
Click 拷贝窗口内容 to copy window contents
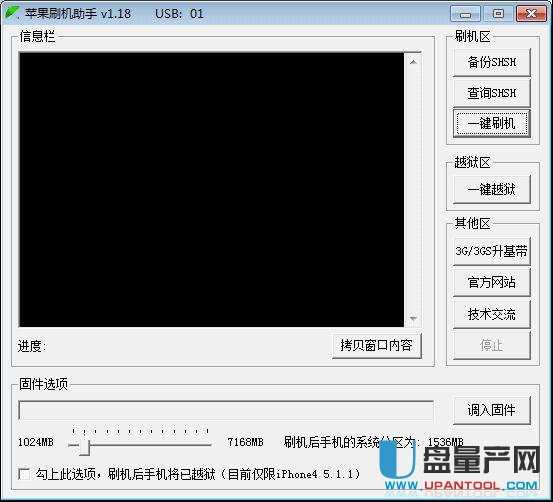(x=377, y=345)
